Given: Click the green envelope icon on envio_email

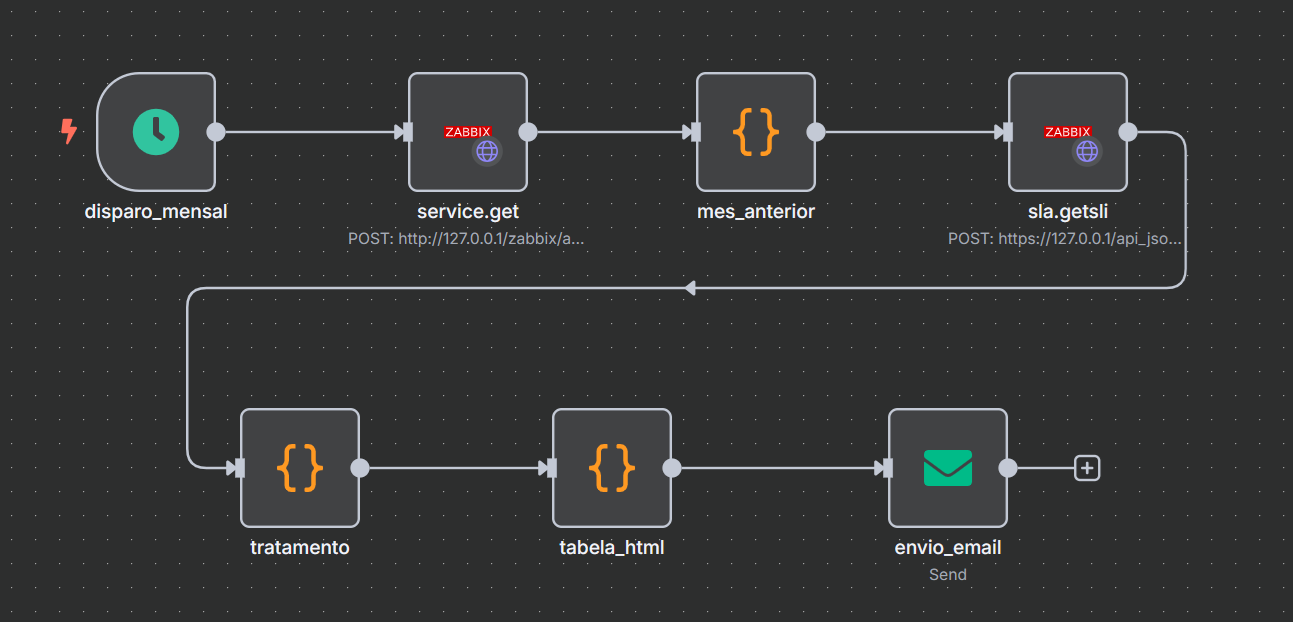Looking at the screenshot, I should [x=948, y=466].
